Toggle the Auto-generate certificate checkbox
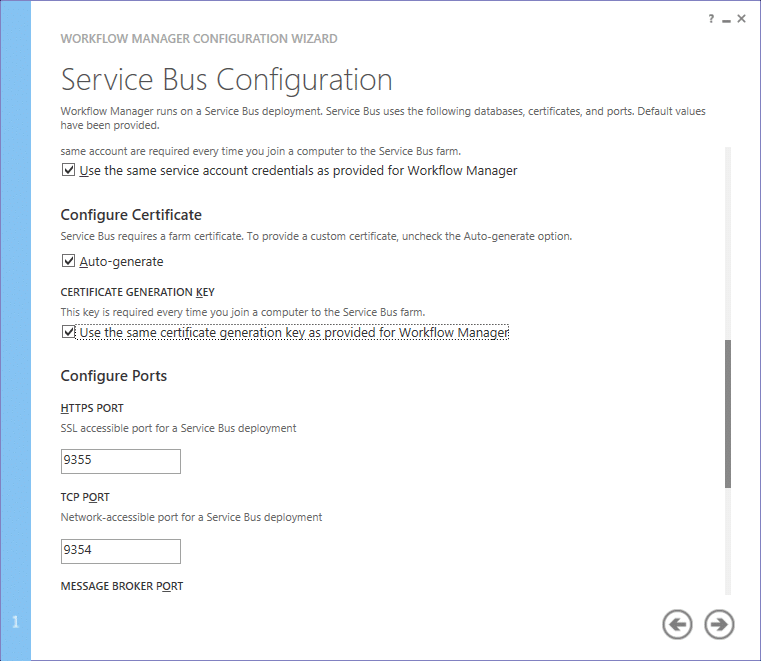This screenshot has height=661, width=761. [68, 261]
